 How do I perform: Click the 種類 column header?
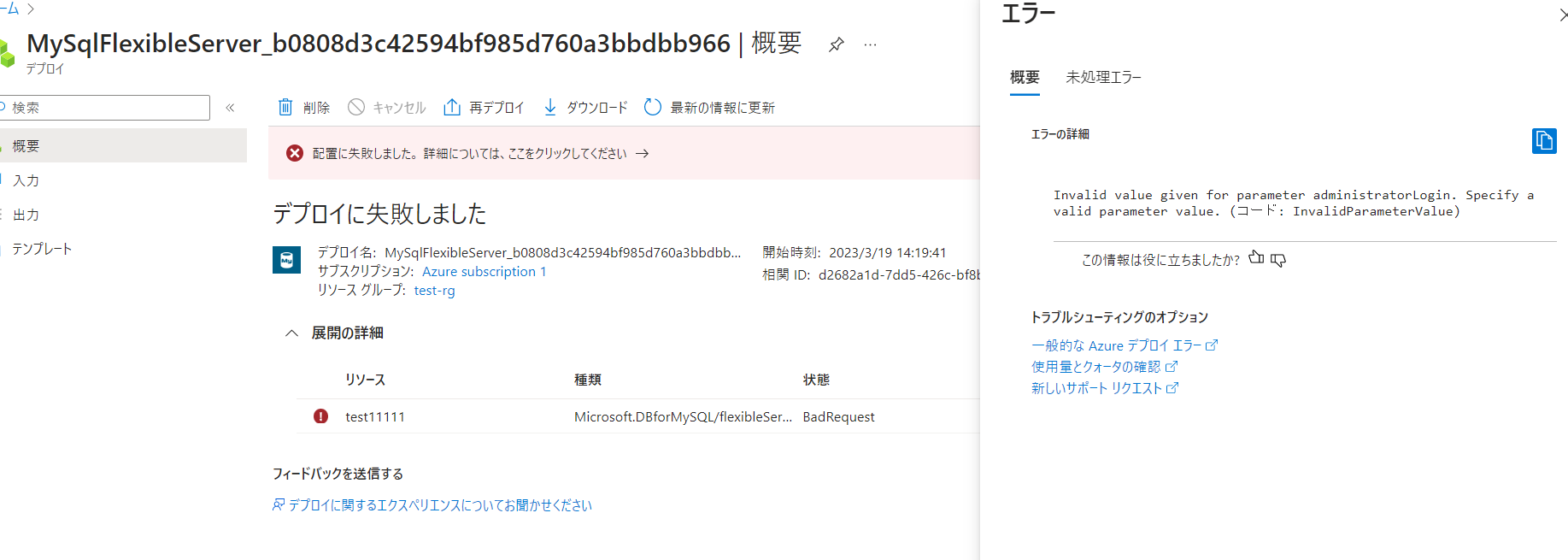point(588,380)
